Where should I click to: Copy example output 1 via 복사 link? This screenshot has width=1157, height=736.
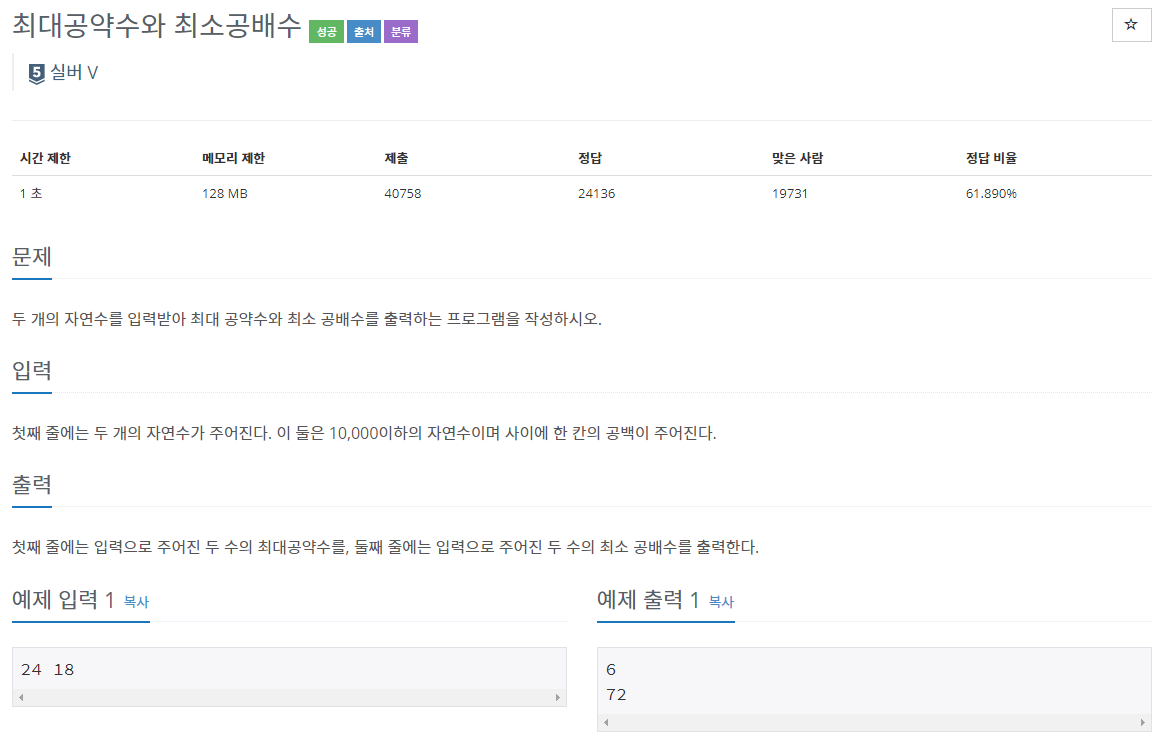[721, 602]
